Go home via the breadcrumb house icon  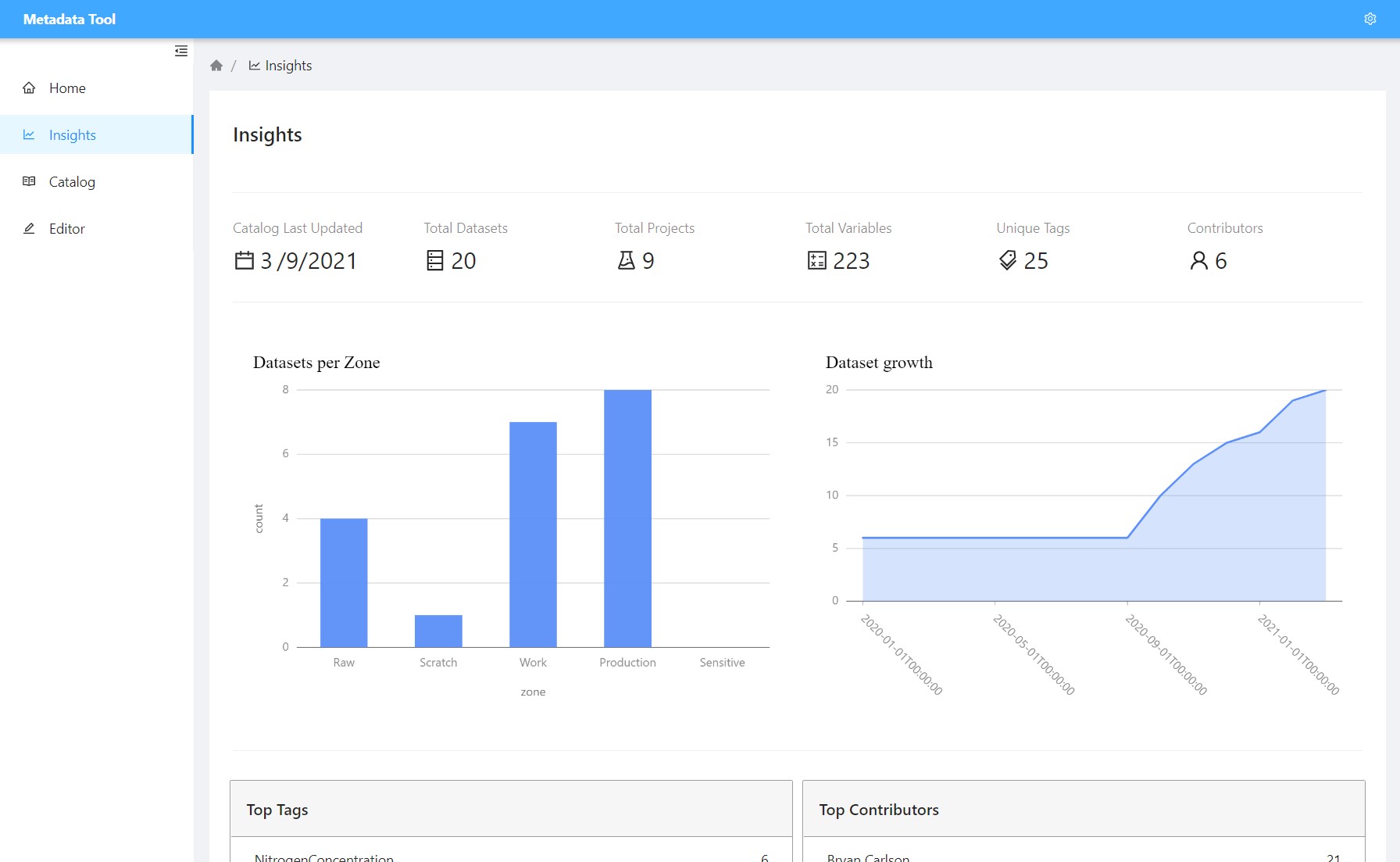click(x=216, y=66)
